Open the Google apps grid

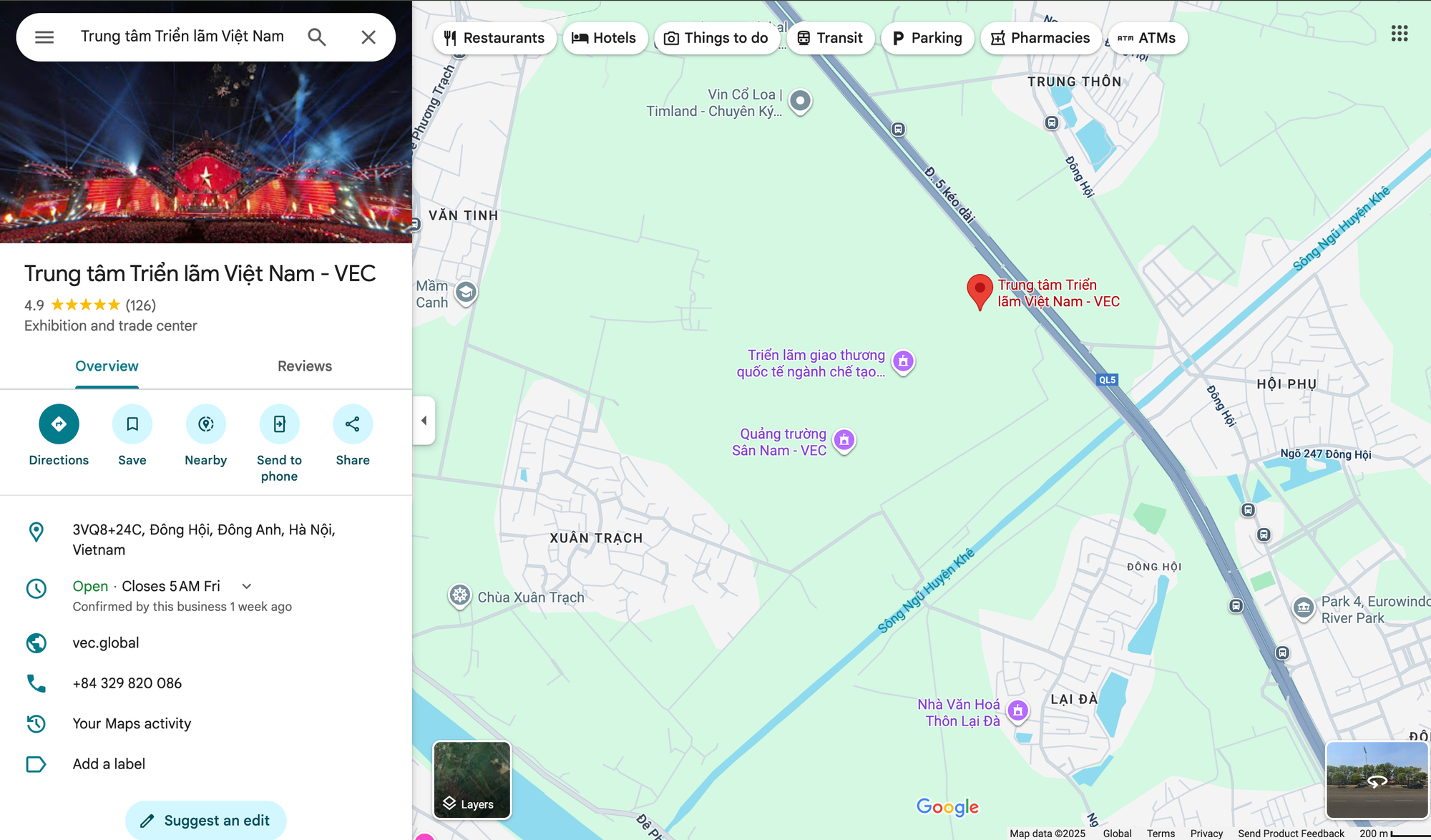tap(1400, 34)
